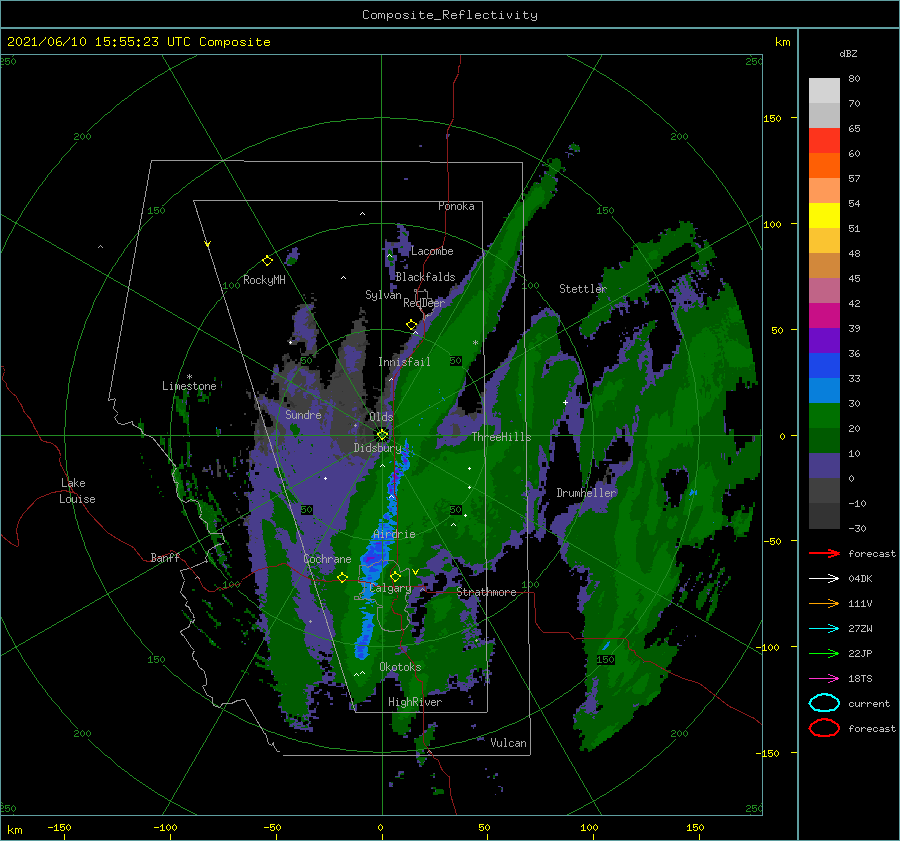Click the dBZ legend heading

coord(848,53)
